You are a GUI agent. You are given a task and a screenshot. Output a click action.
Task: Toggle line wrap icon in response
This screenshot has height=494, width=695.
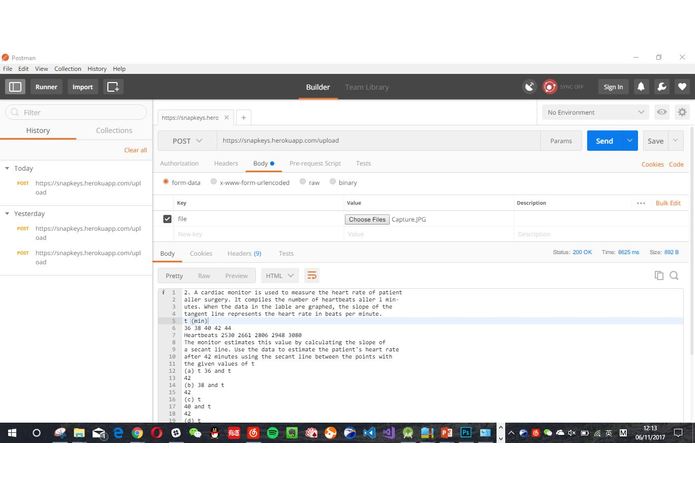pos(312,276)
